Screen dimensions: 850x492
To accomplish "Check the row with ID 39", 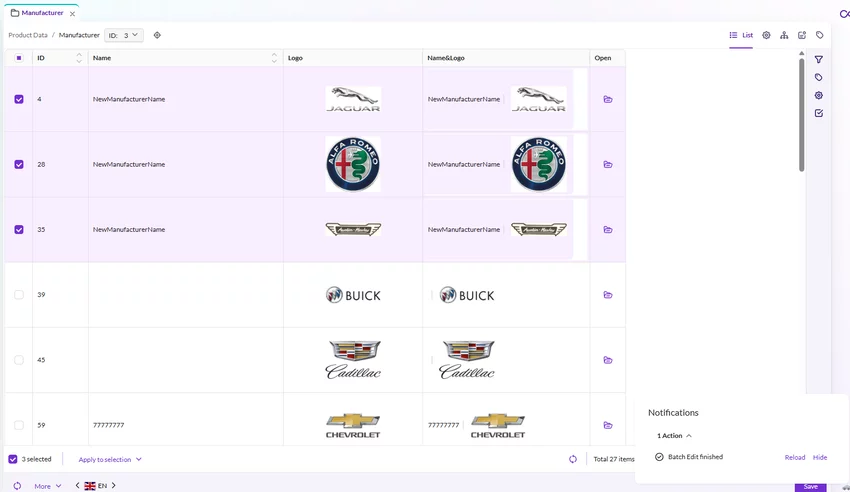I will click(19, 295).
